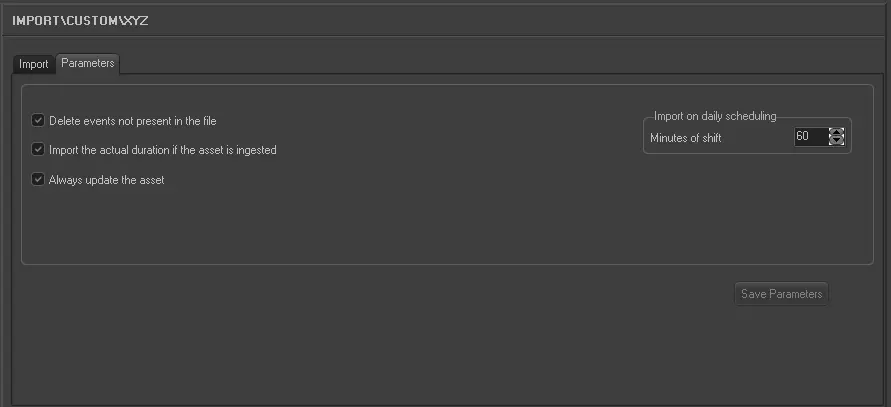Screen dimensions: 891x407
Task: Click the 'Always update the asset' label text
Action: click(x=107, y=180)
